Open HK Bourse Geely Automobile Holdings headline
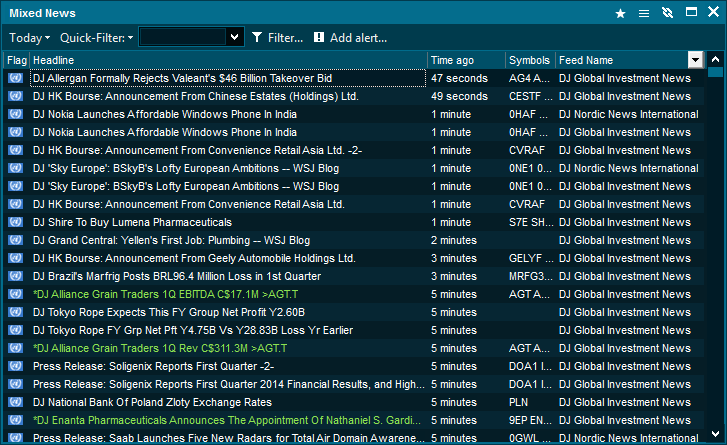Screen dimensions: 727x445 click(x=194, y=258)
